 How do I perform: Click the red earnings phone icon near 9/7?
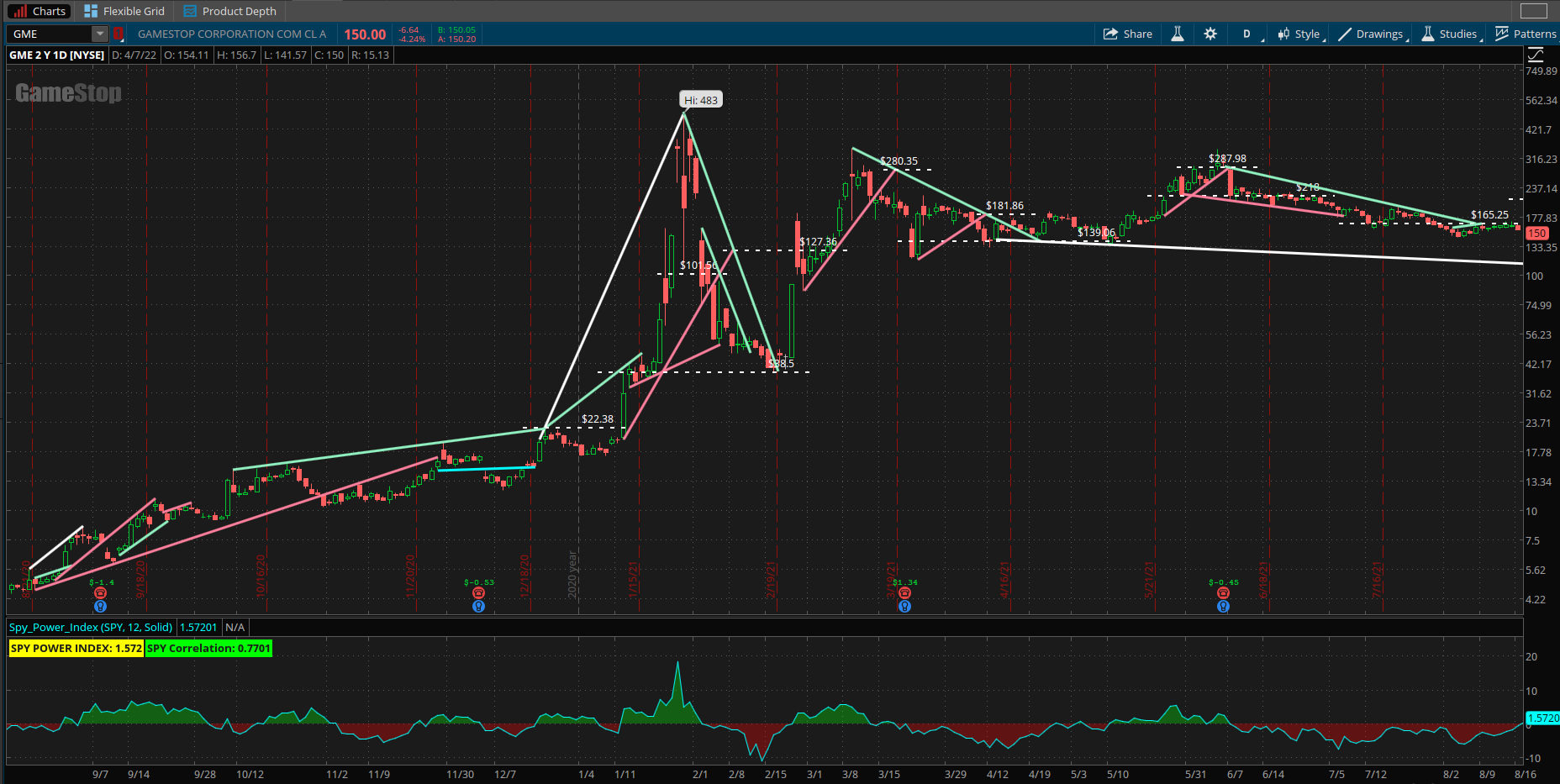click(x=101, y=593)
